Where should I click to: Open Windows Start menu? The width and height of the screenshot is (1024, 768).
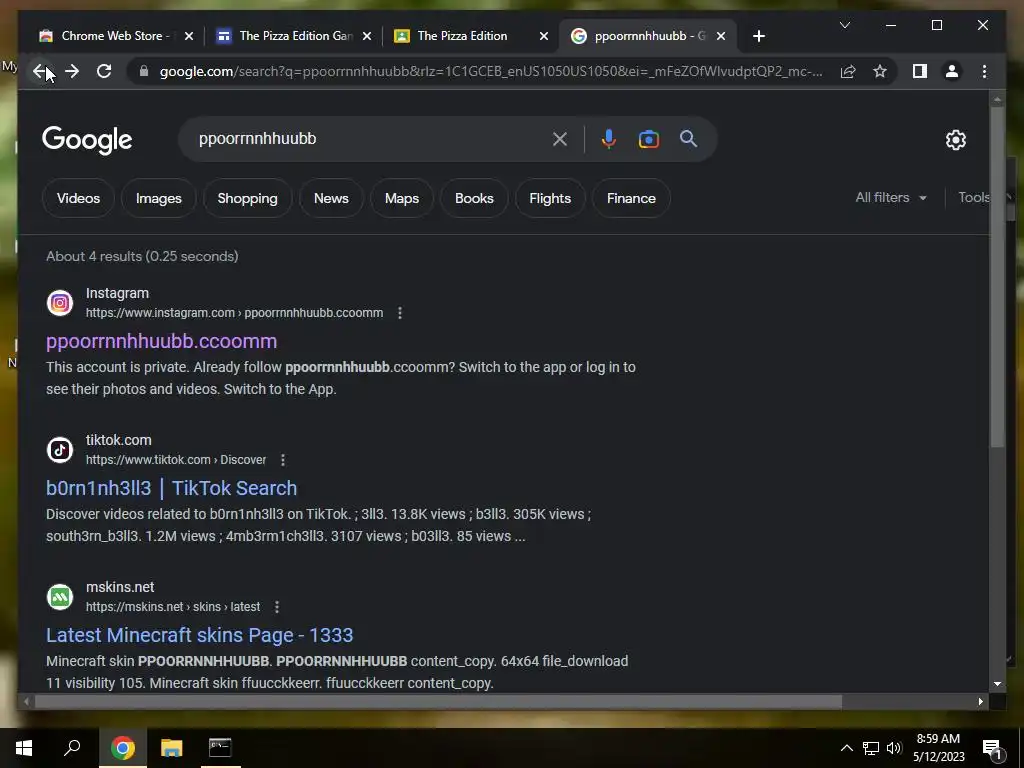(24, 748)
